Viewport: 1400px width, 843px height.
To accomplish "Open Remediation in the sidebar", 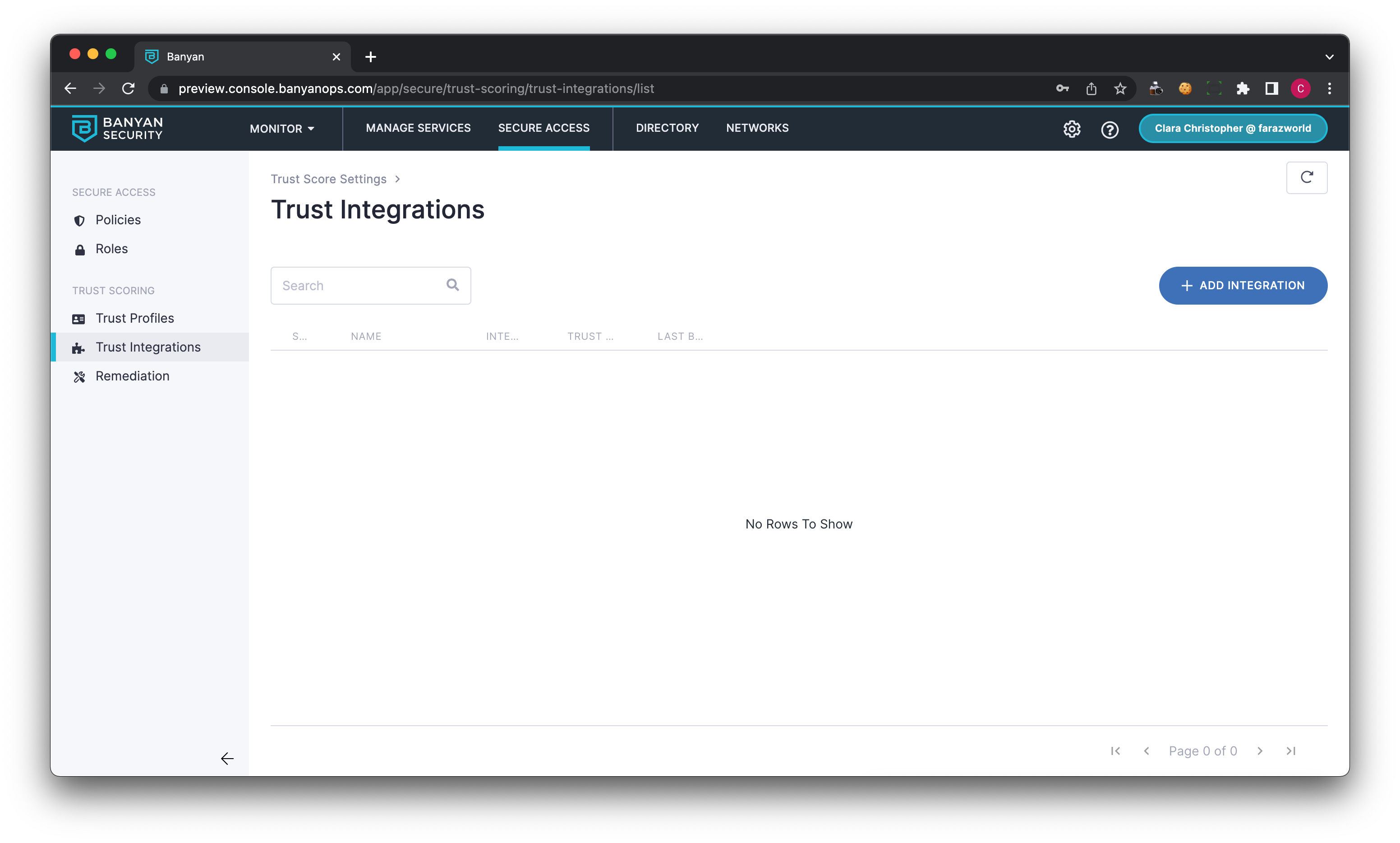I will click(150, 376).
